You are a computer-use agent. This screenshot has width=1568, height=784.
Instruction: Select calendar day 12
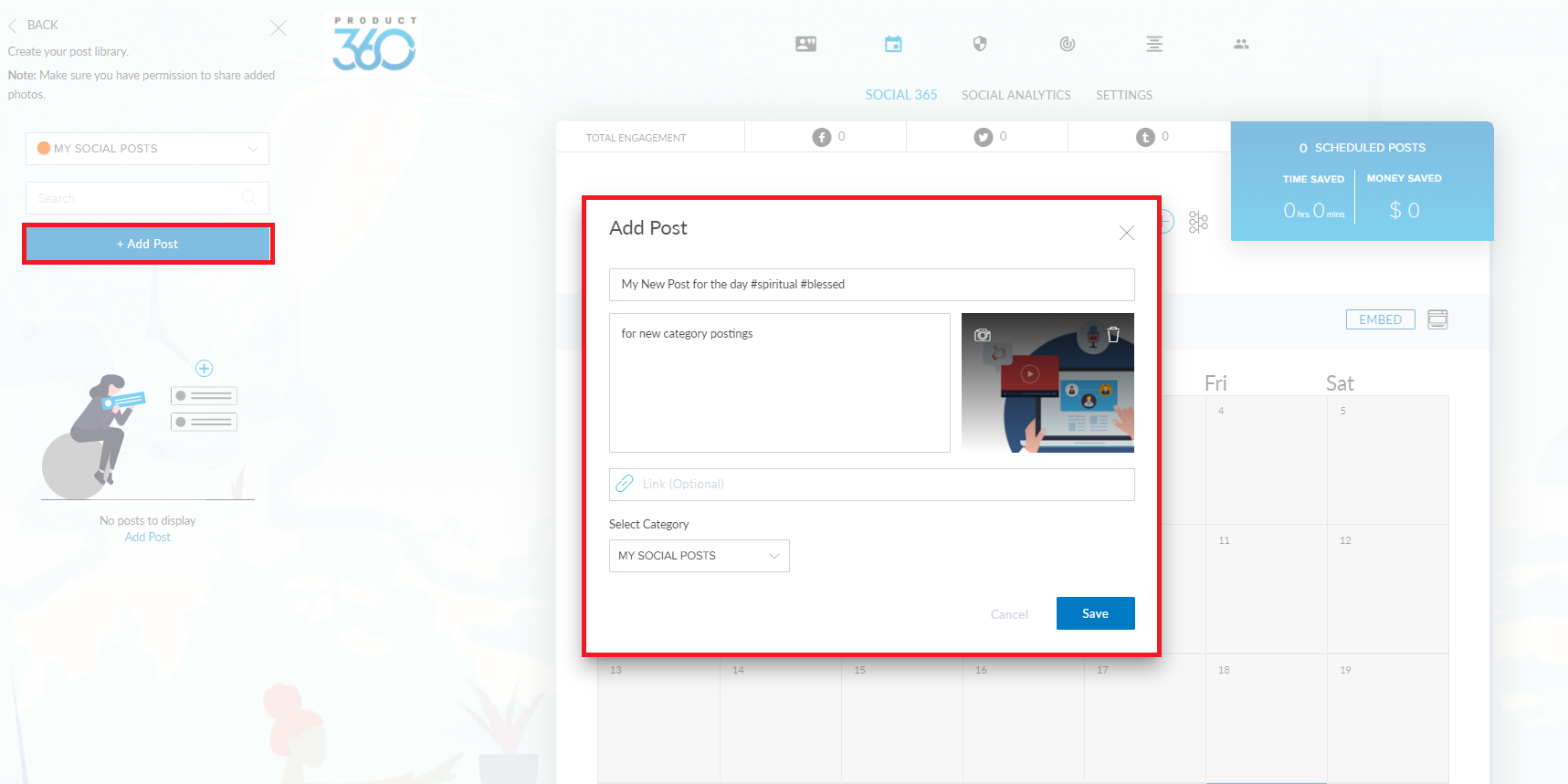click(x=1387, y=589)
